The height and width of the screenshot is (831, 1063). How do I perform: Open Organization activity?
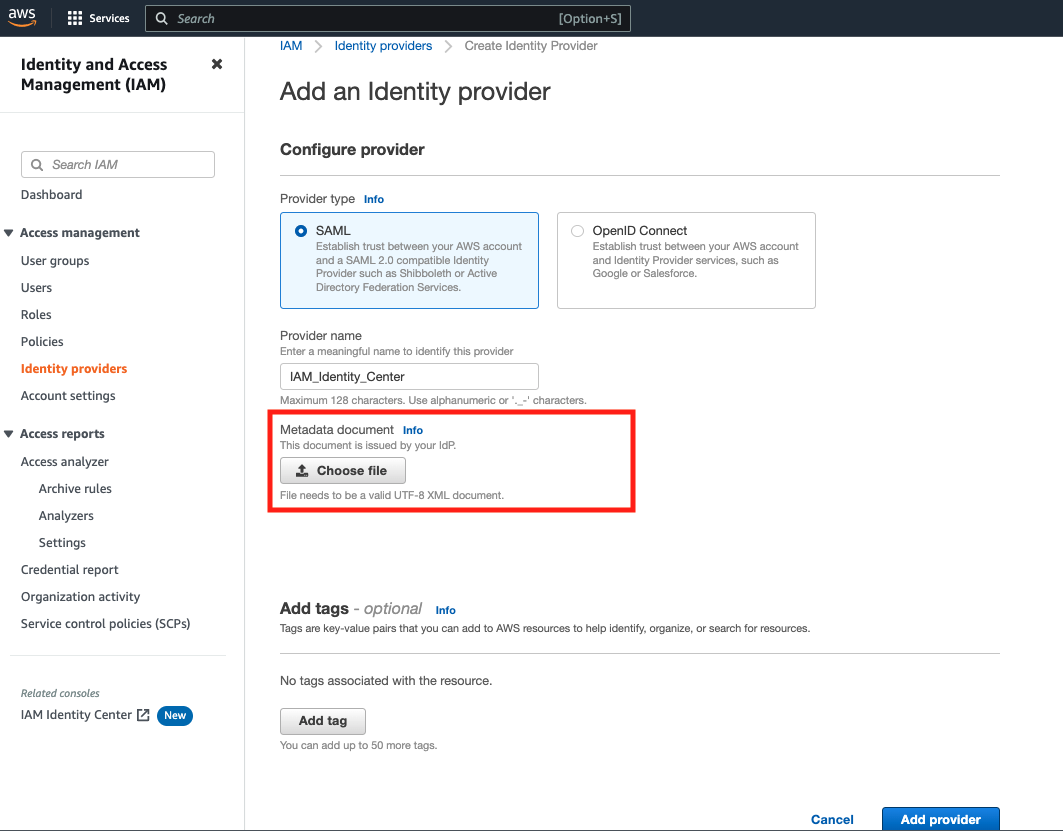(x=80, y=596)
